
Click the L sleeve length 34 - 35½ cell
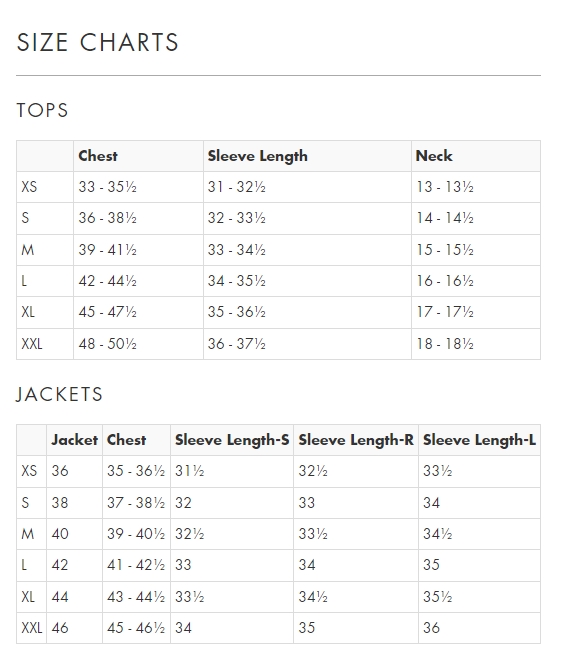[236, 281]
